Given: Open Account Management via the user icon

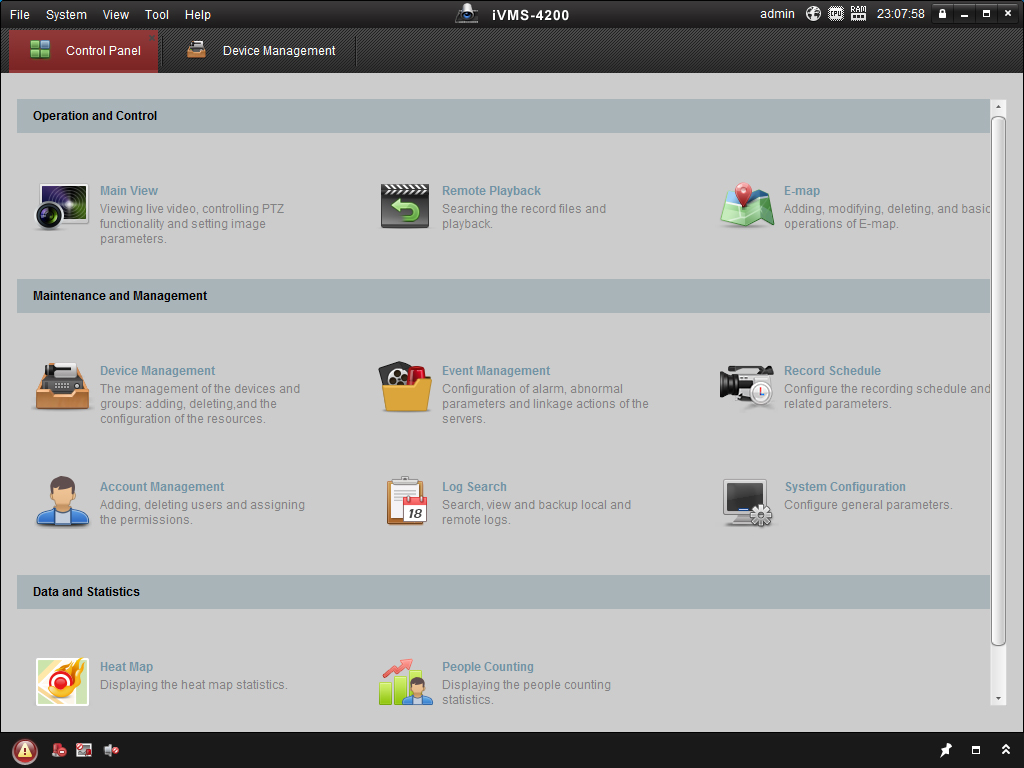Looking at the screenshot, I should tap(62, 502).
